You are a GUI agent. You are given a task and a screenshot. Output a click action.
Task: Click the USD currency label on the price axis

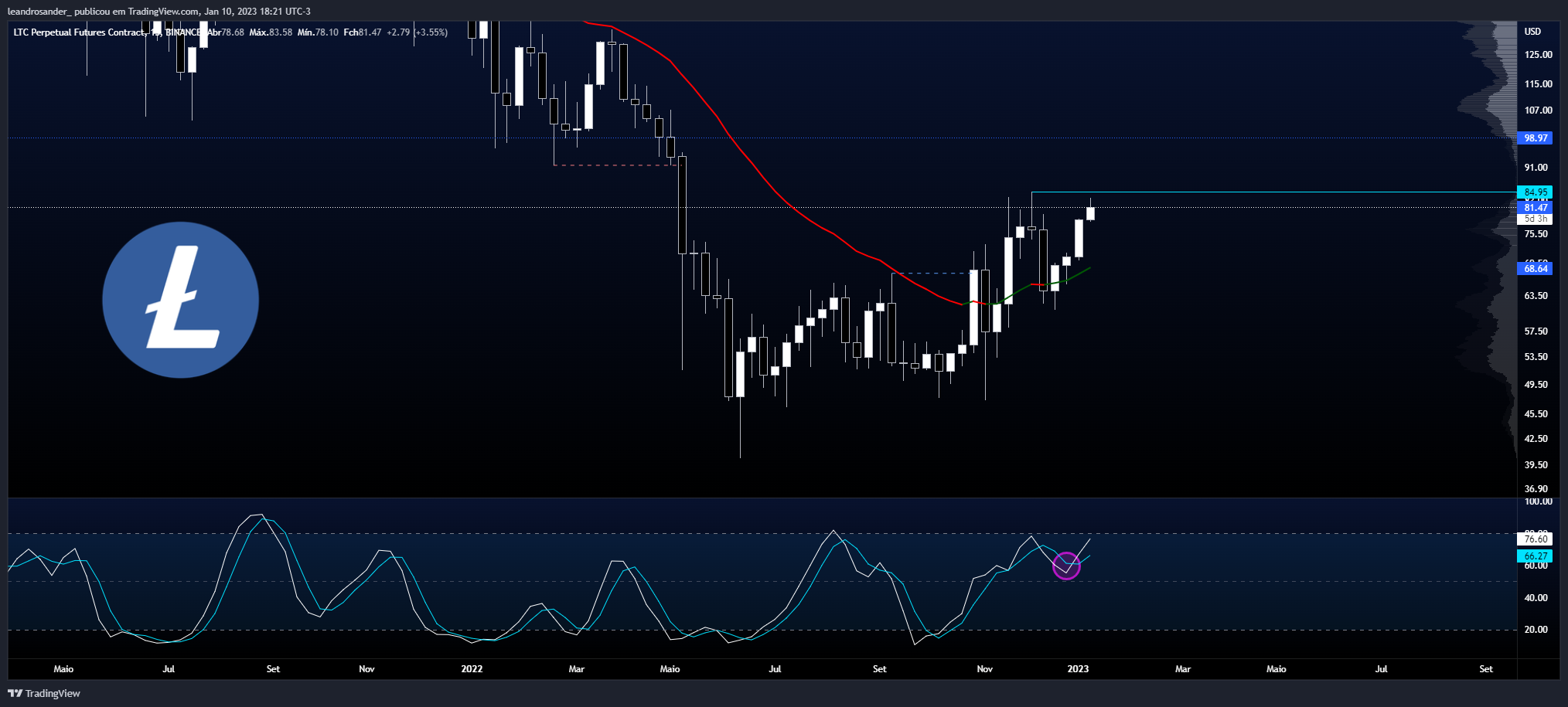pos(1532,32)
